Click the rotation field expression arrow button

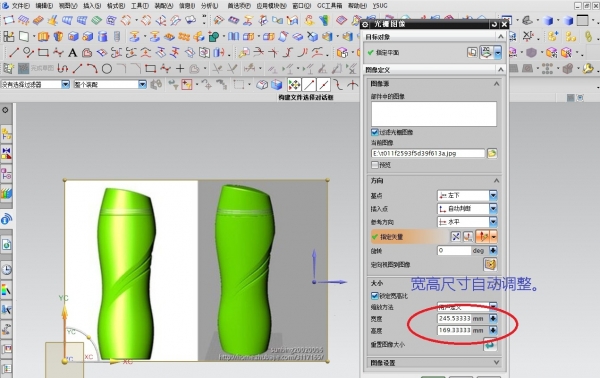(493, 251)
